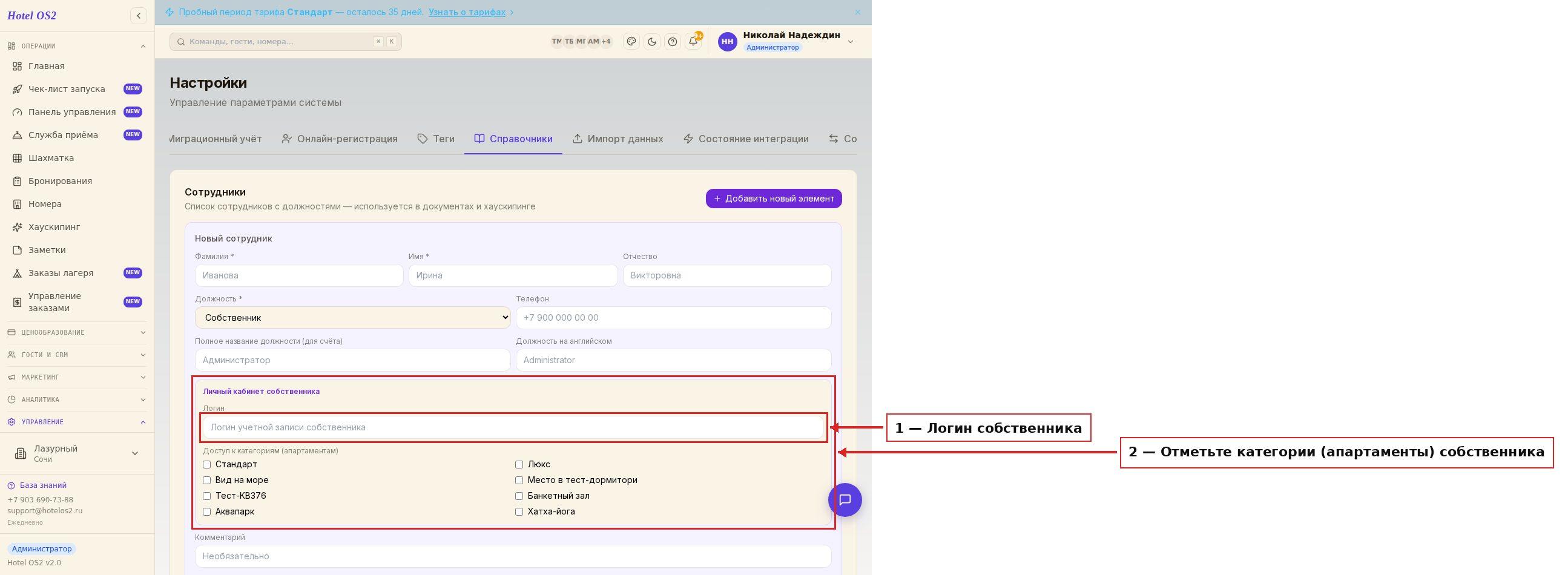Collapse the УПРАВЛЕНИЕ section
The image size is (1568, 575).
pos(77,422)
